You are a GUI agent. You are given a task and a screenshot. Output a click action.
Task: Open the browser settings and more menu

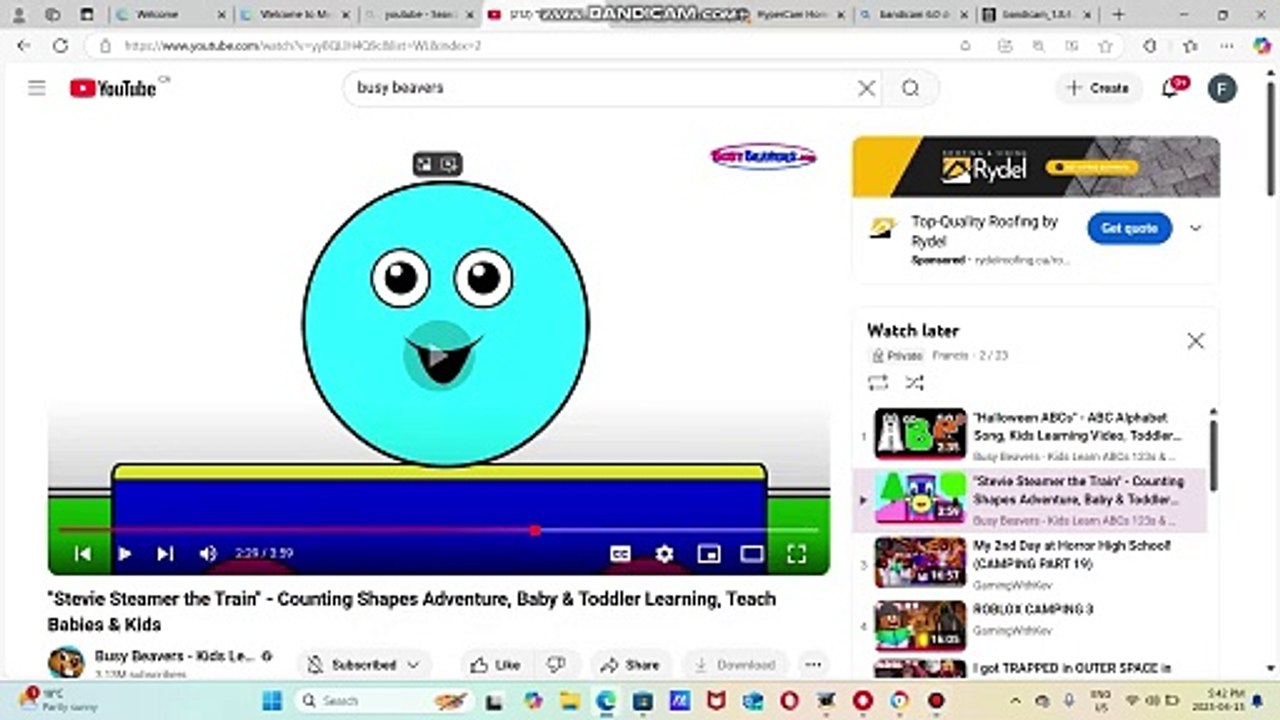pyautogui.click(x=1227, y=46)
